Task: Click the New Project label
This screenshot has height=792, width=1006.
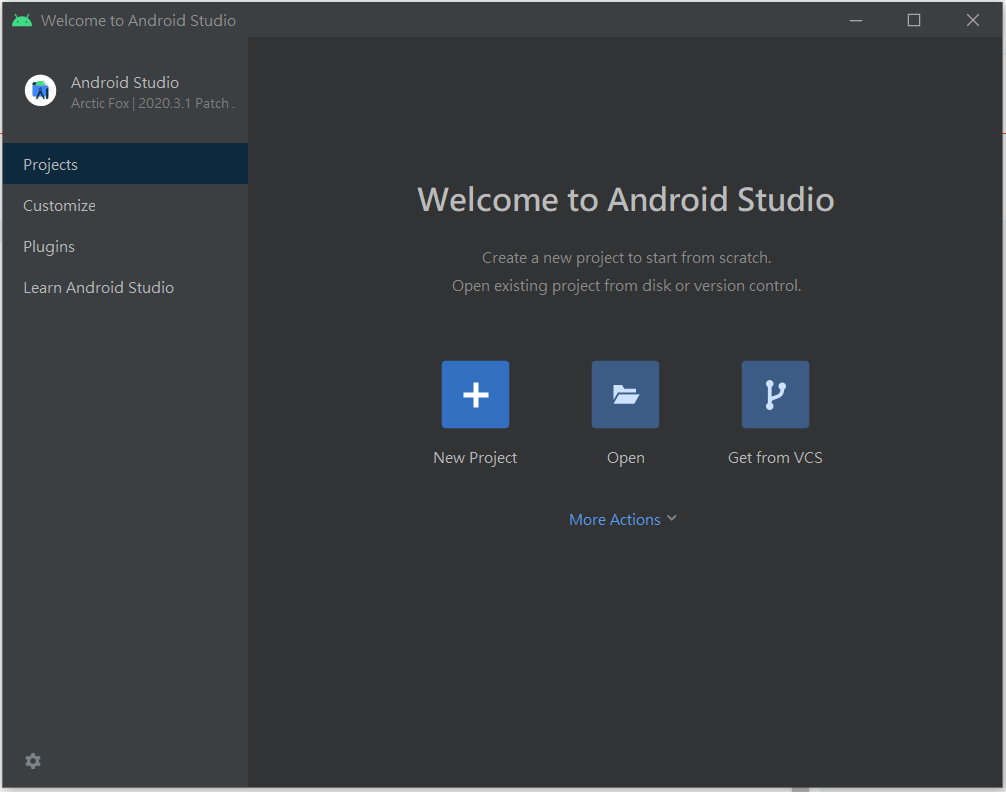Action: 475,458
